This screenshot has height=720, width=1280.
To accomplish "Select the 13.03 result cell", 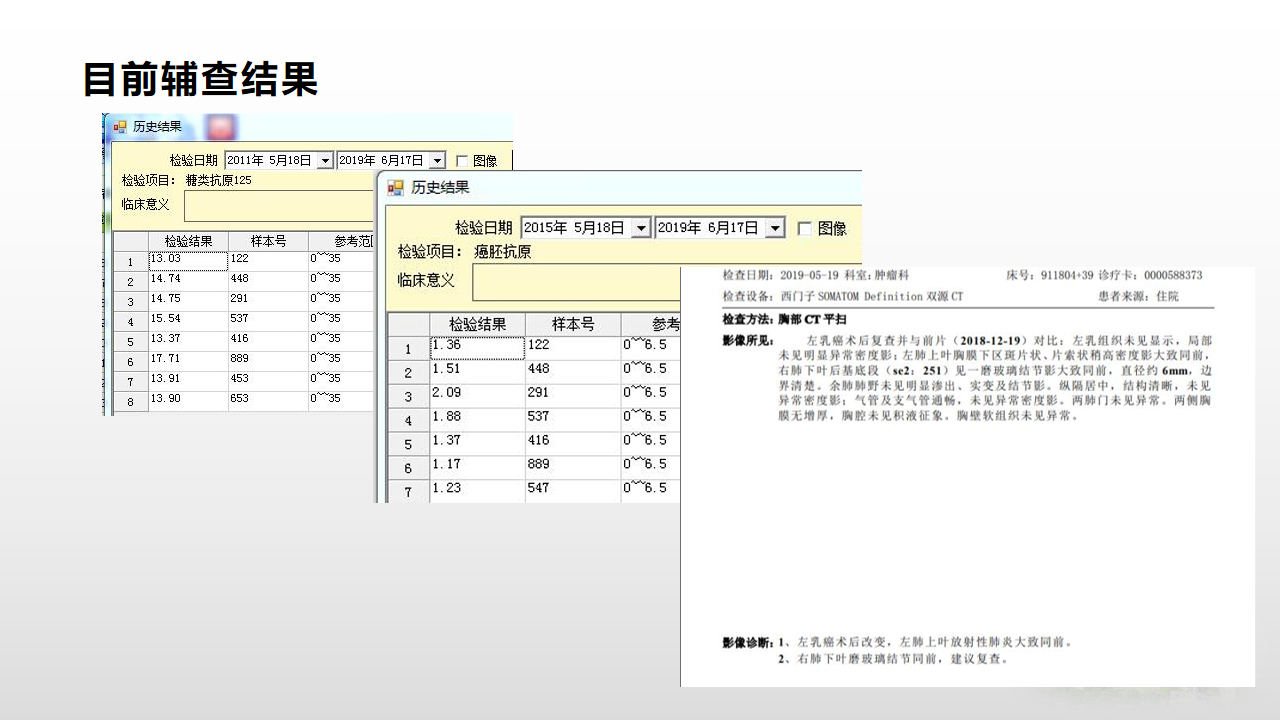I will [188, 260].
